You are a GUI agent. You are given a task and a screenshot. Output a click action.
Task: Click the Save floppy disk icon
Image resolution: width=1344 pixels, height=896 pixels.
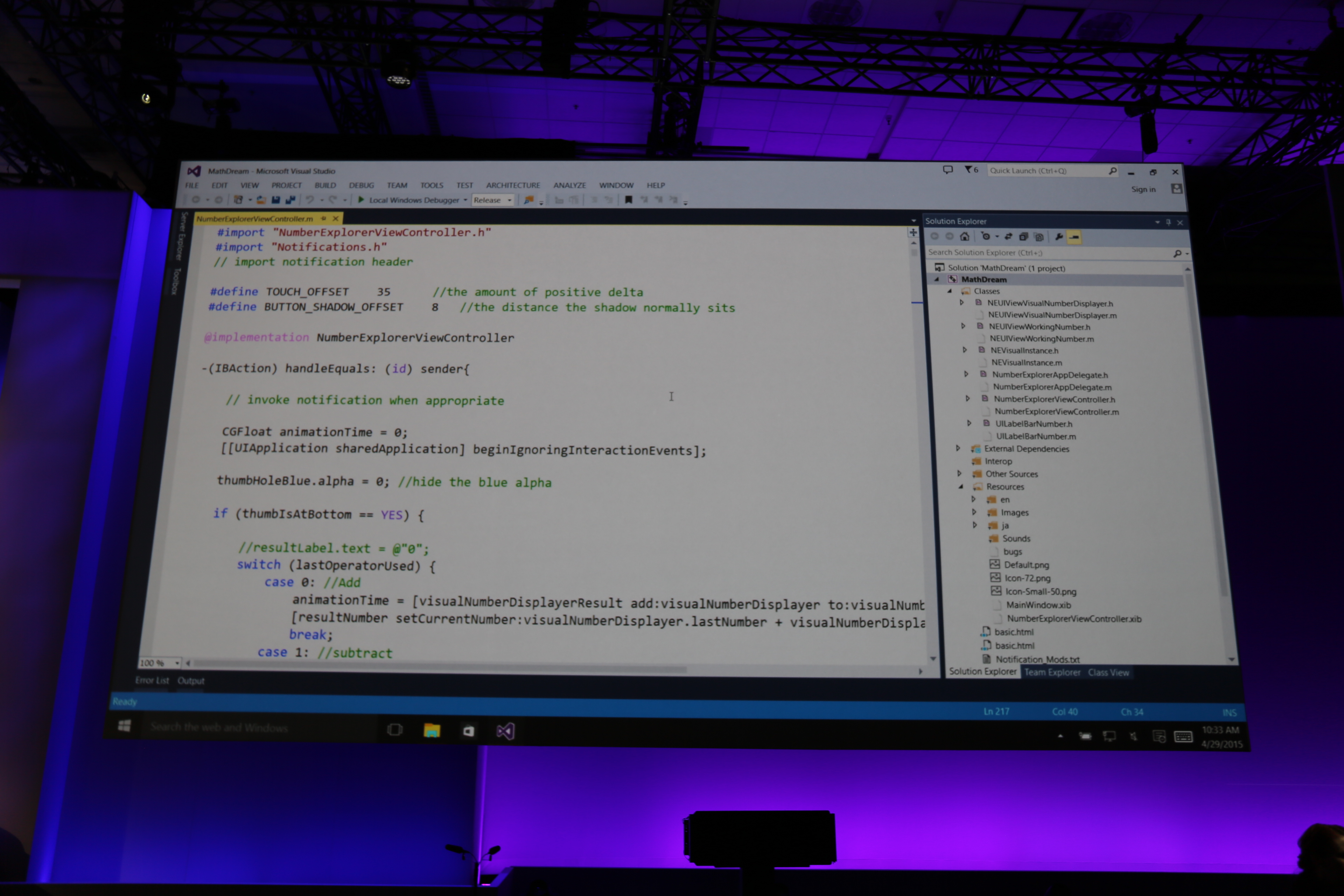[x=276, y=200]
